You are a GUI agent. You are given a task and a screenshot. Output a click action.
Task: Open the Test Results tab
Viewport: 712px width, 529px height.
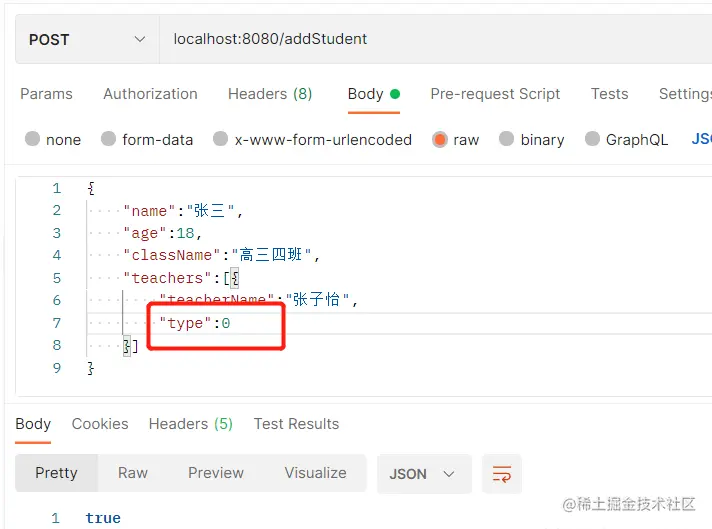click(x=296, y=424)
